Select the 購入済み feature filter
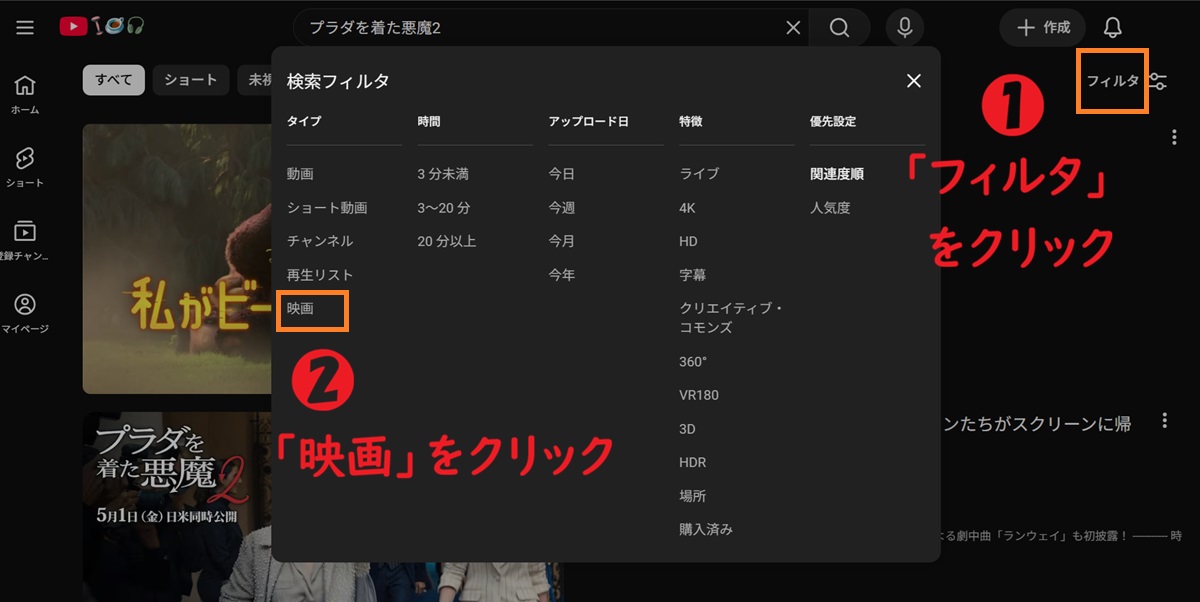This screenshot has height=602, width=1200. (706, 530)
